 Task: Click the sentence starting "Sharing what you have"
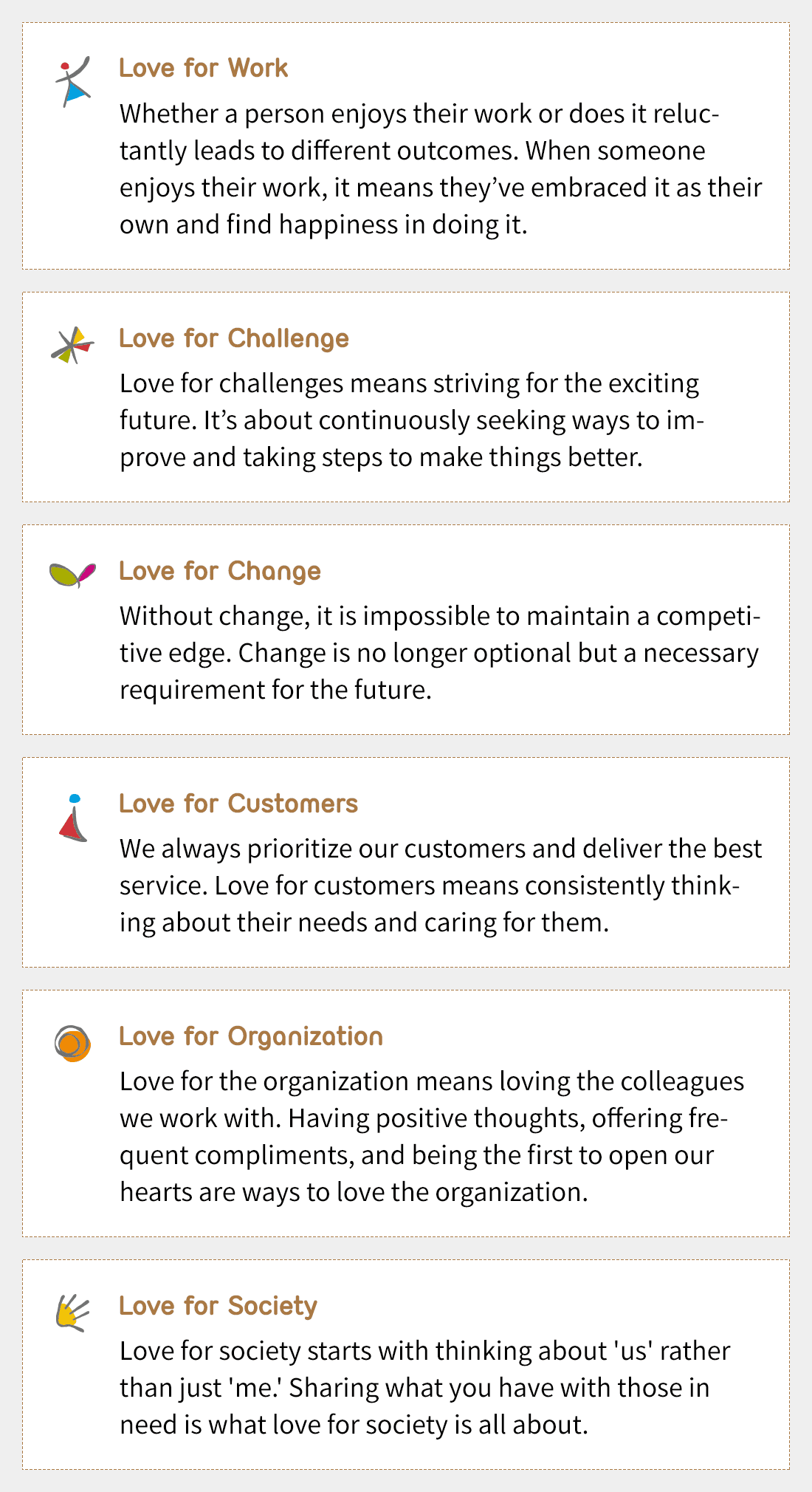coord(499,1388)
